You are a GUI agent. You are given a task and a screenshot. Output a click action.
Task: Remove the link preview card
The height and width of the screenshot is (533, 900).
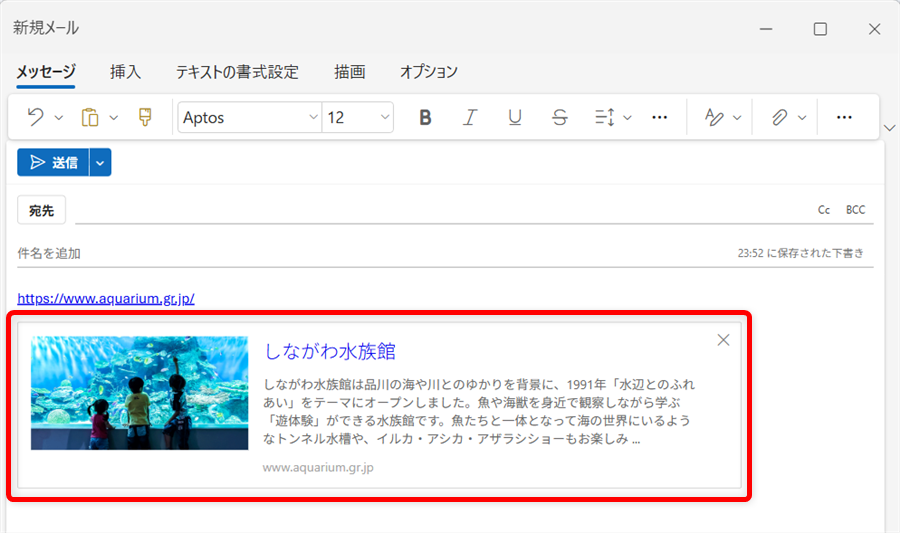pos(724,340)
